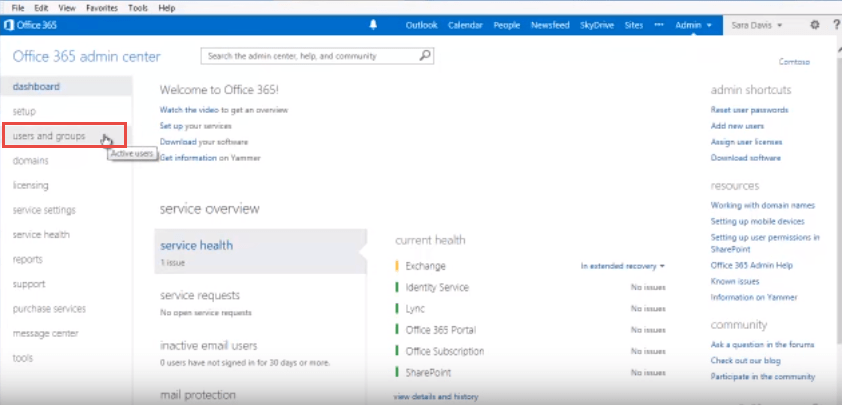This screenshot has height=405, width=842.
Task: Open 'Working with domain names' resource
Action: (763, 206)
